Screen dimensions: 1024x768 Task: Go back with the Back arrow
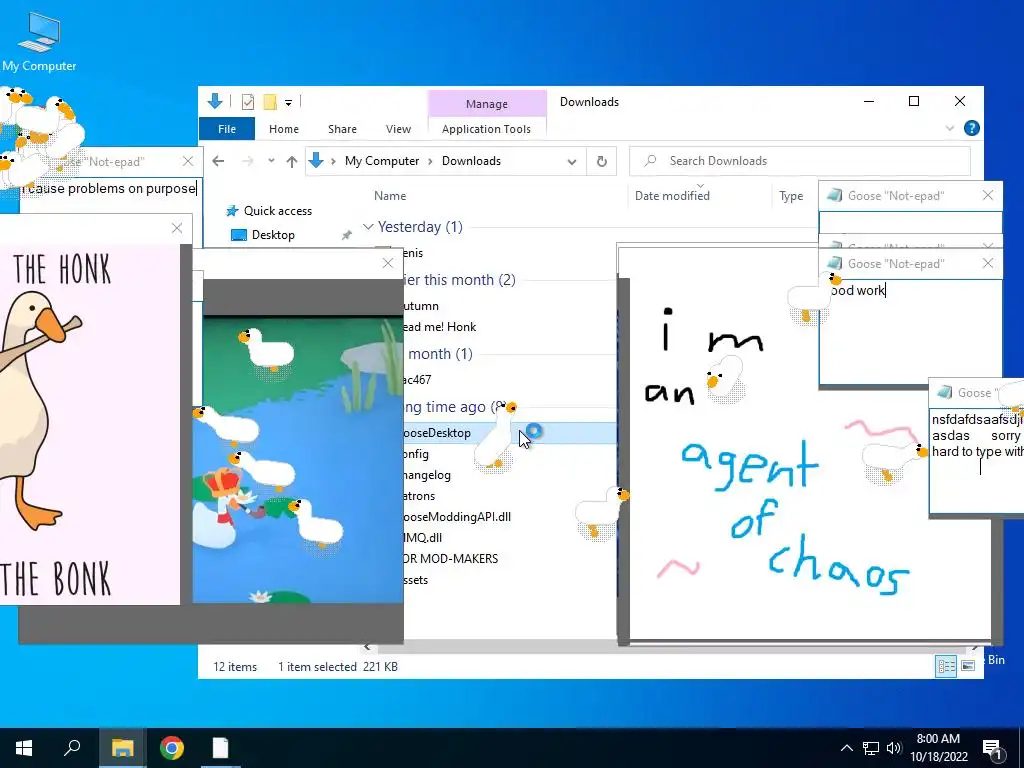coord(218,161)
